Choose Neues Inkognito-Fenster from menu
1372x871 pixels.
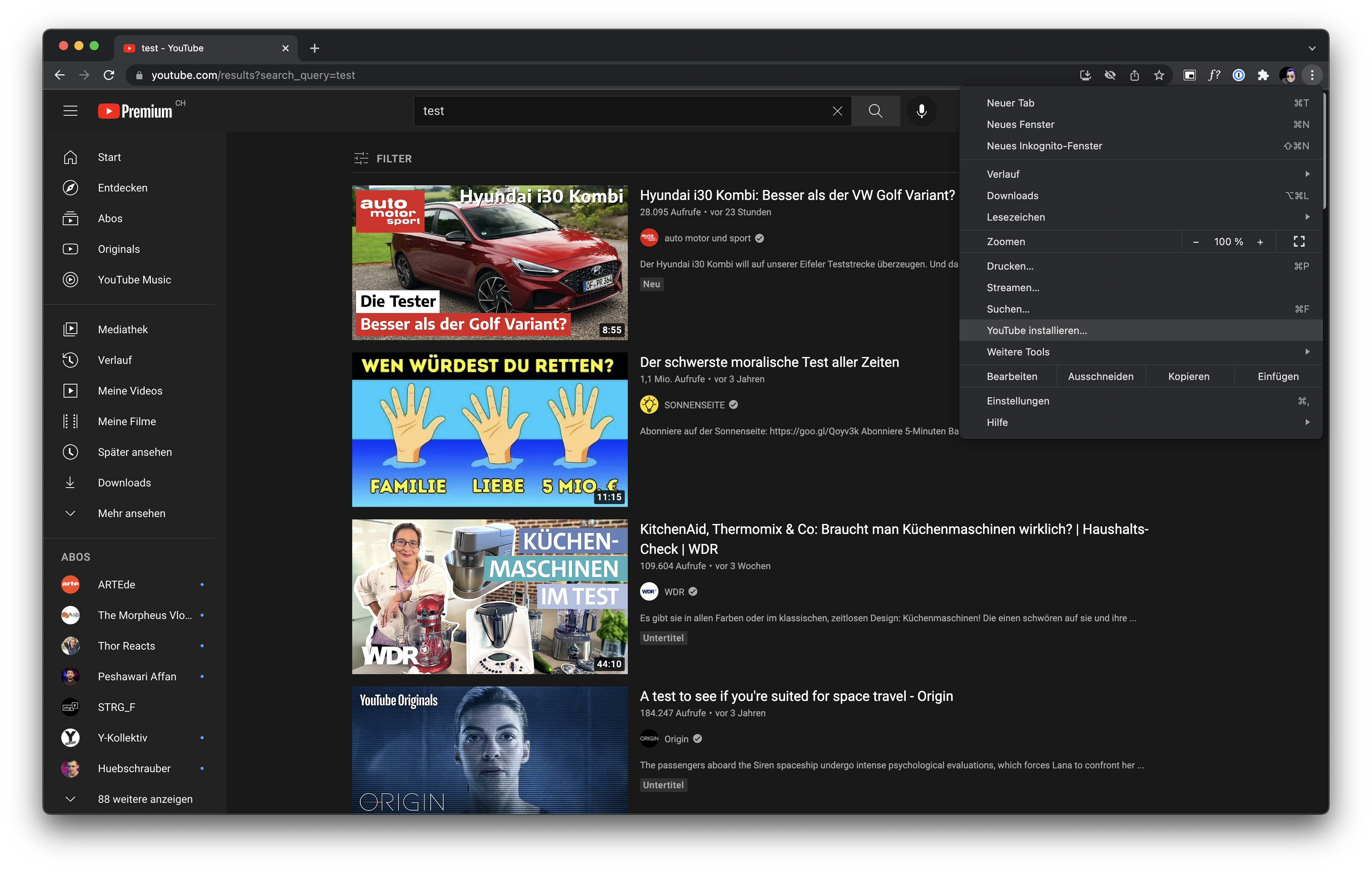tap(1044, 146)
